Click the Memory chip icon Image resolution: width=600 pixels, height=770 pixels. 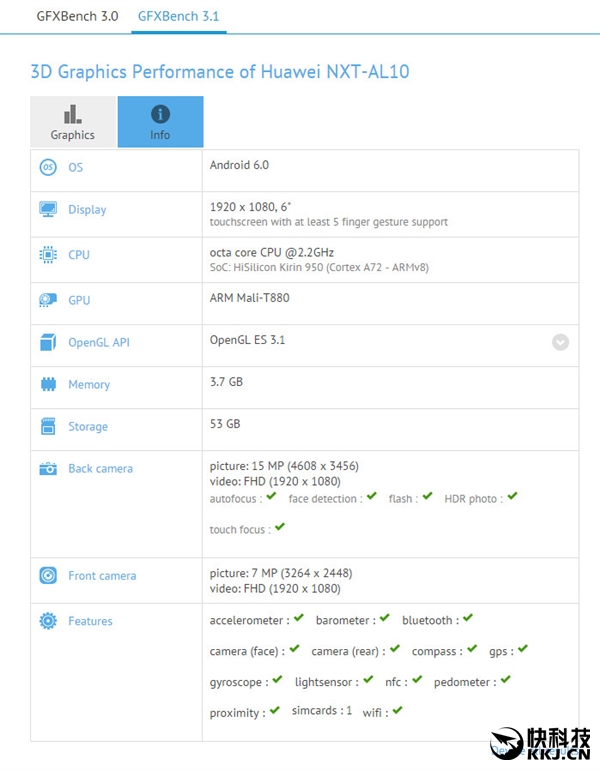pyautogui.click(x=48, y=384)
